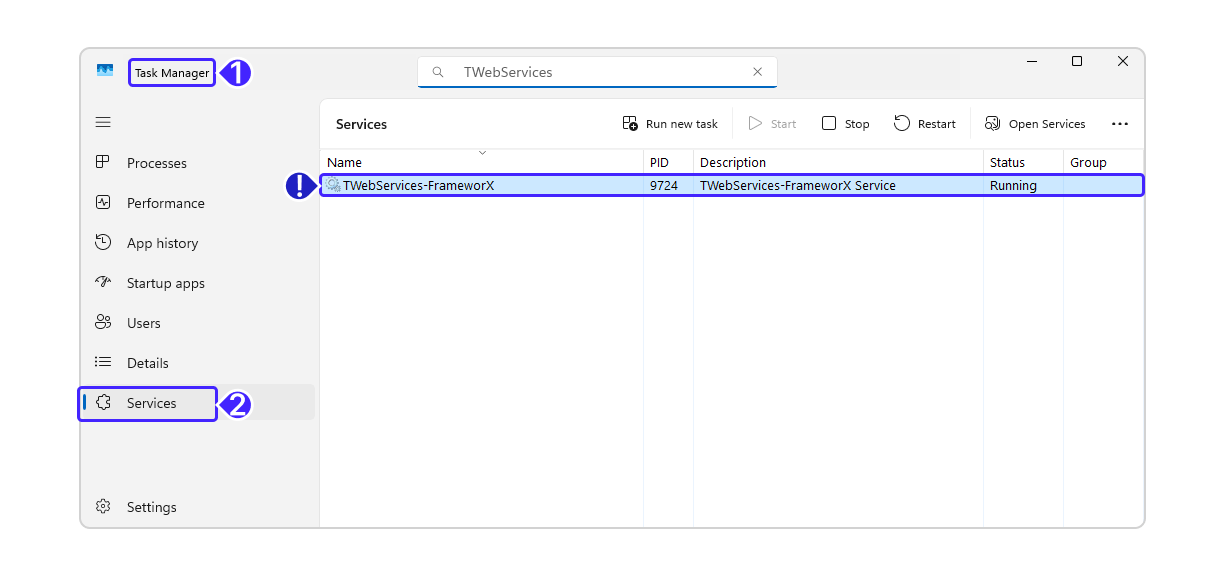Go to Processes page
Image resolution: width=1224 pixels, height=576 pixels.
click(x=157, y=163)
